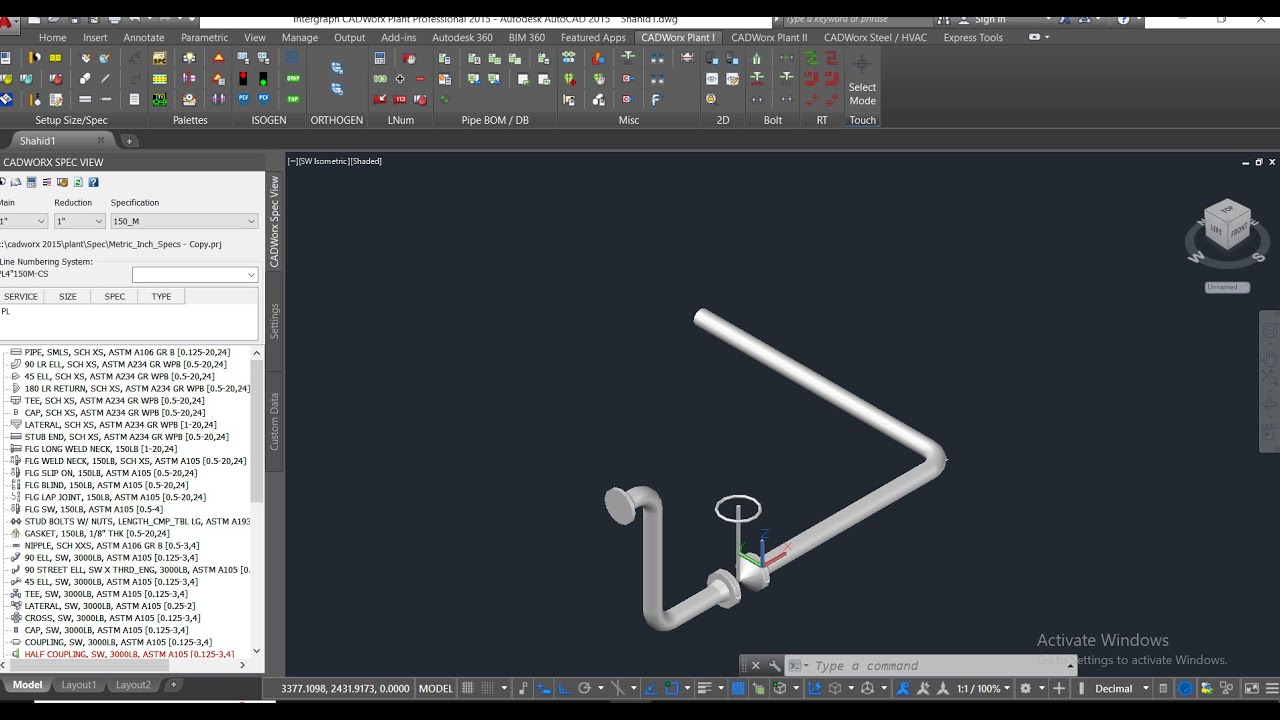Click the DIMP icon in ISOGEN panel

293,78
